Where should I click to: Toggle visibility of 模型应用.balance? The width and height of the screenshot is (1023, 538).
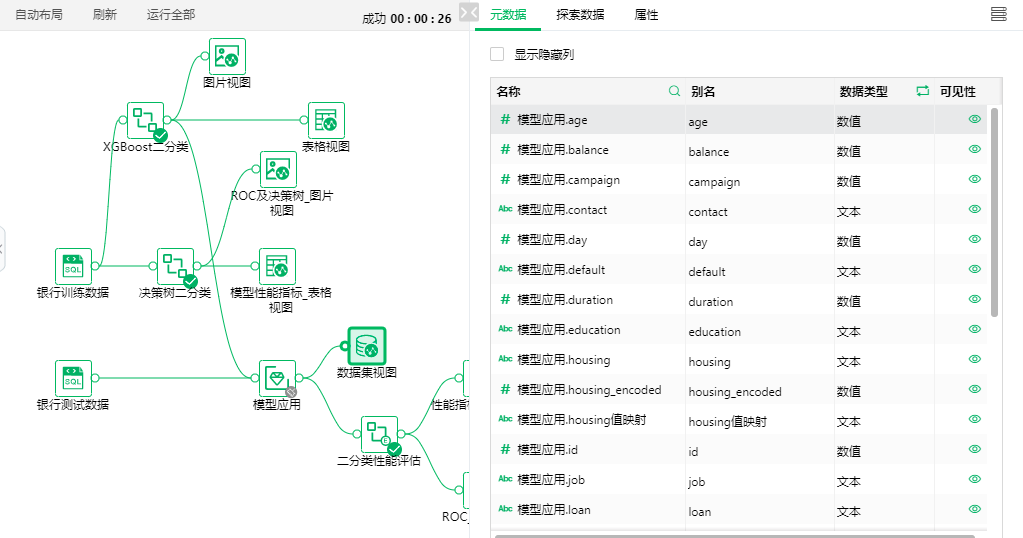975,149
